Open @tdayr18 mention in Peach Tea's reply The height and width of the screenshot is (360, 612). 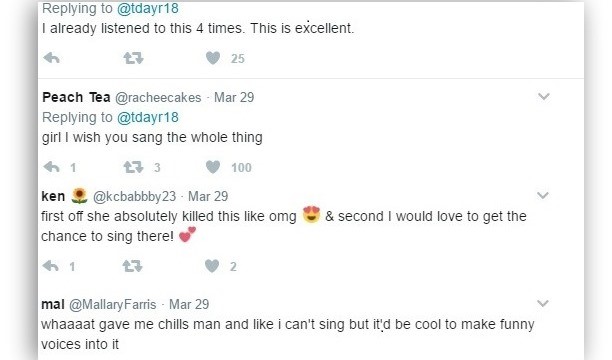click(148, 117)
